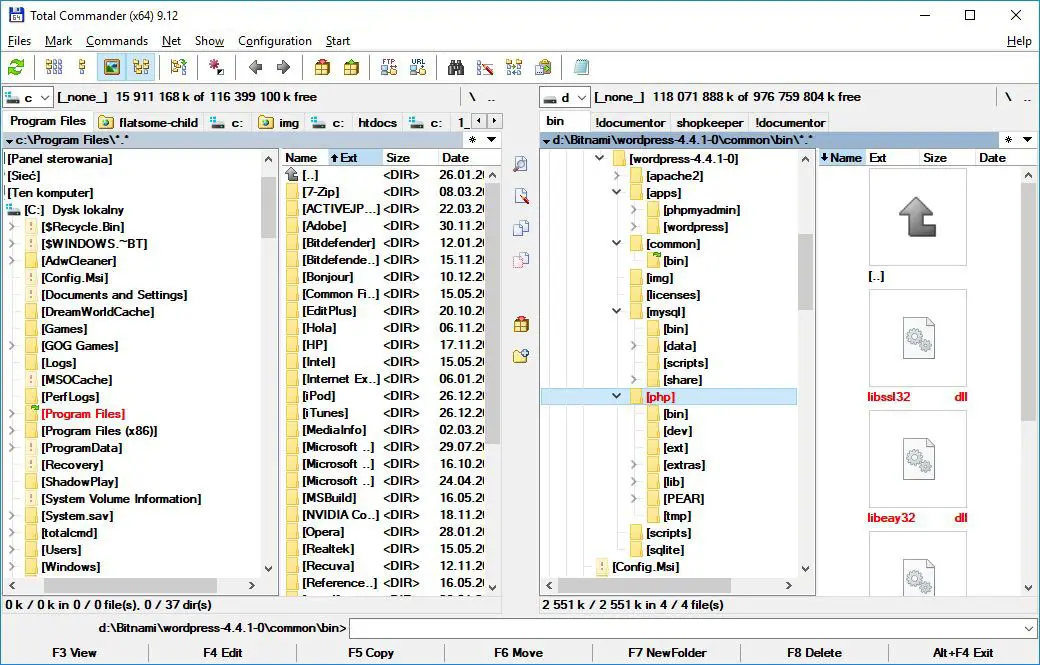Click the F4 Edit button
The image size is (1040, 665).
click(223, 652)
